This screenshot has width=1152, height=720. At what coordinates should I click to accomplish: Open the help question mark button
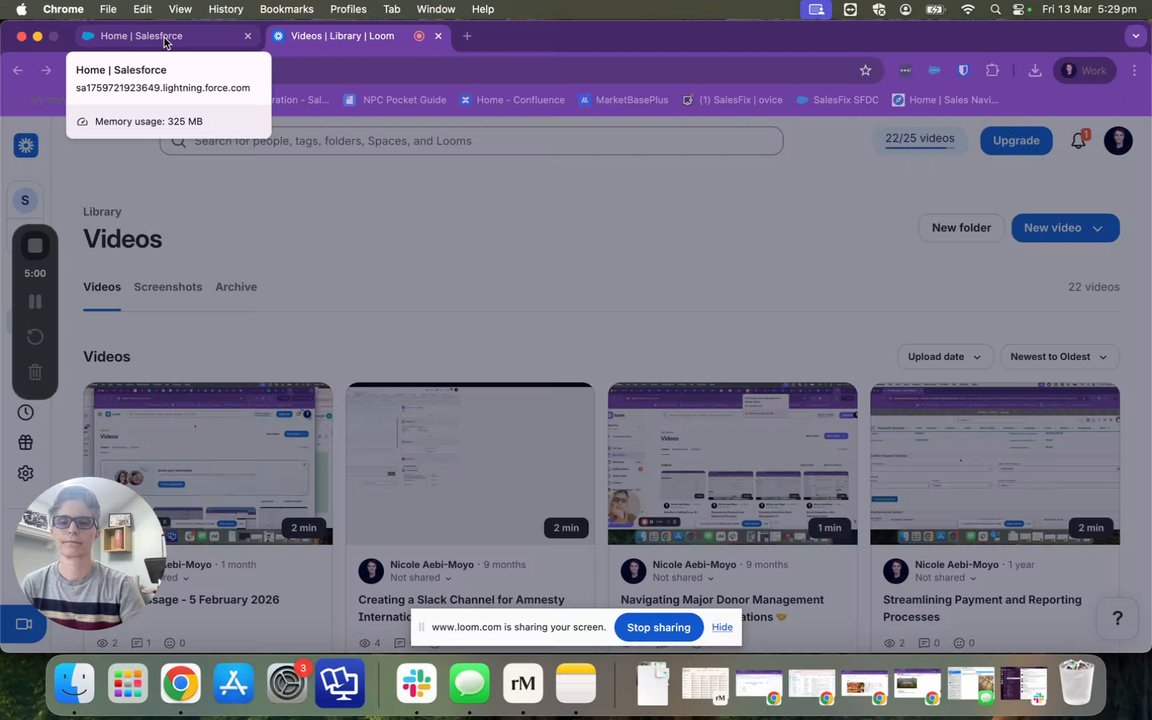[1117, 618]
